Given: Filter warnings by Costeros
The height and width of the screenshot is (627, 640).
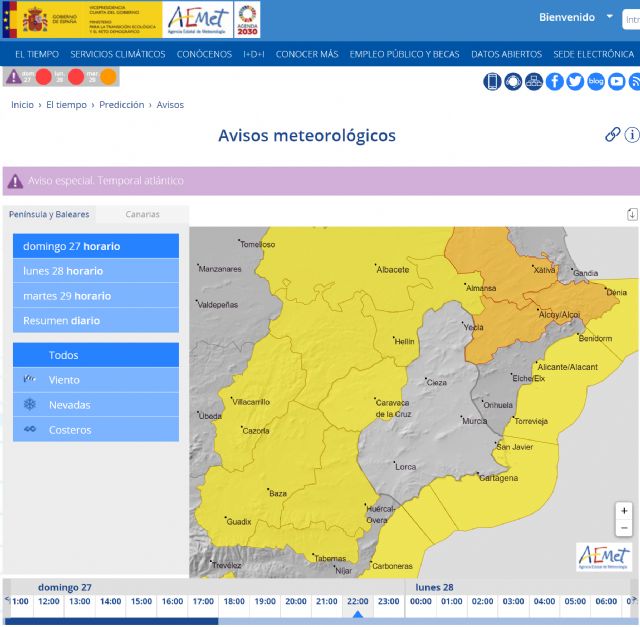Looking at the screenshot, I should point(96,430).
